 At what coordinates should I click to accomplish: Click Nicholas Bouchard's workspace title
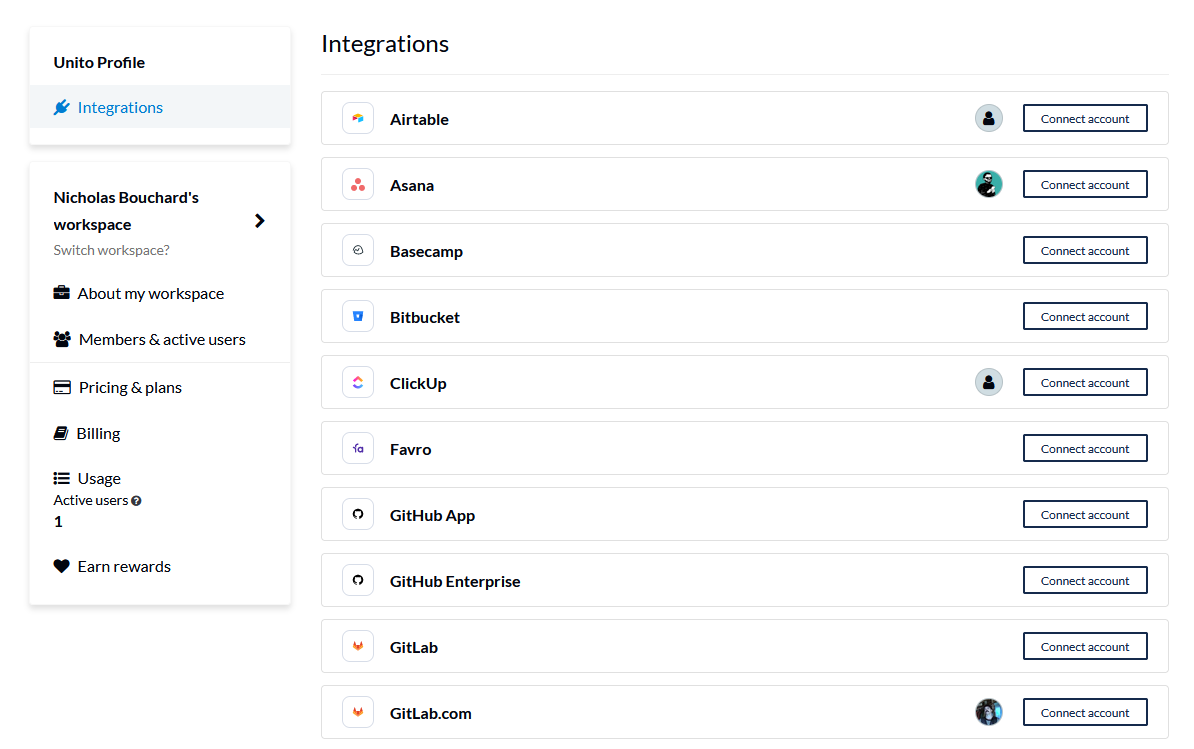pyautogui.click(x=126, y=211)
